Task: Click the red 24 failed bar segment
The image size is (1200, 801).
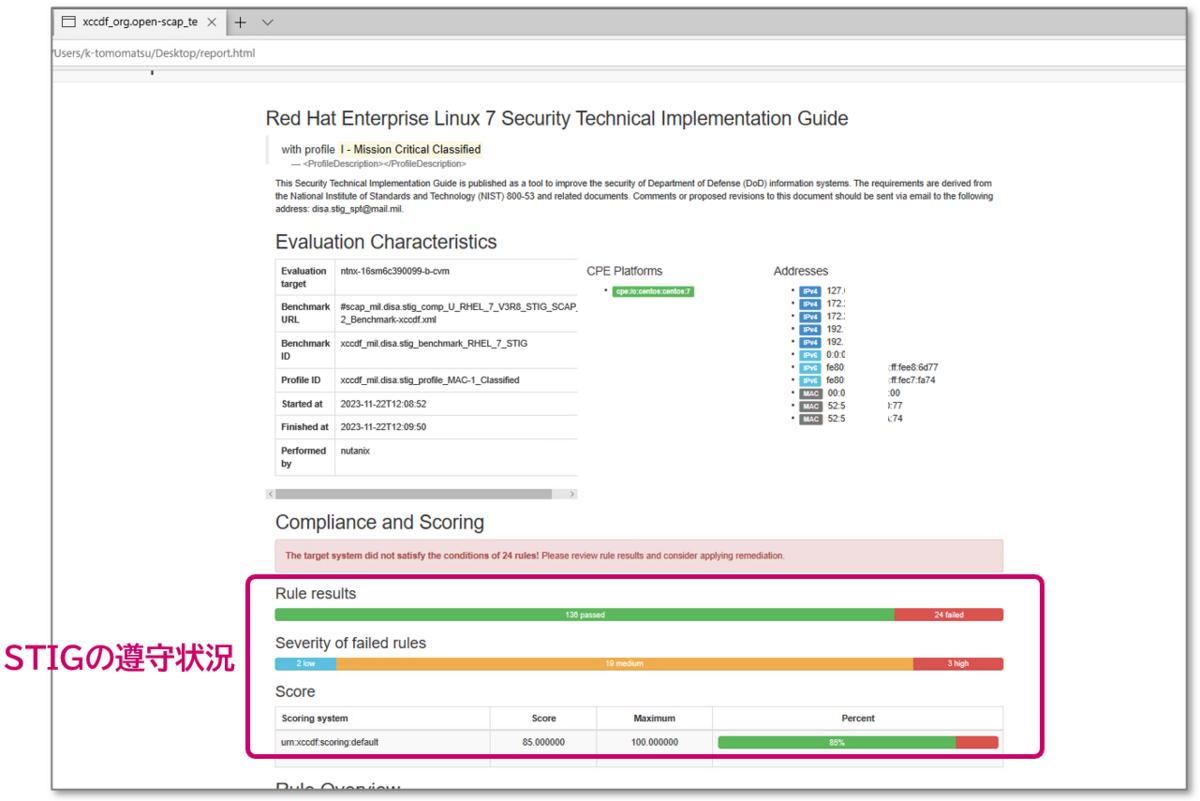Action: point(949,615)
